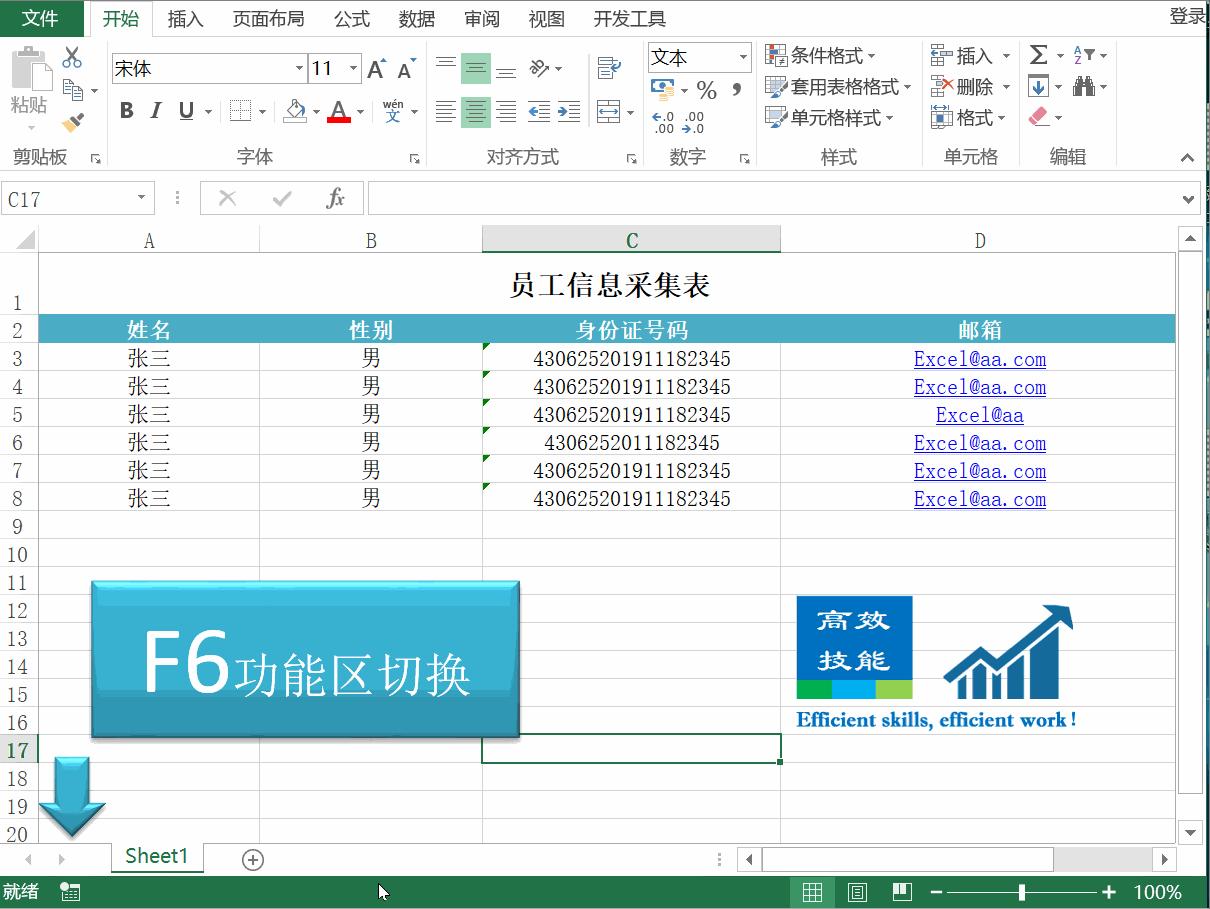
Task: Toggle Bold formatting
Action: (x=126, y=111)
